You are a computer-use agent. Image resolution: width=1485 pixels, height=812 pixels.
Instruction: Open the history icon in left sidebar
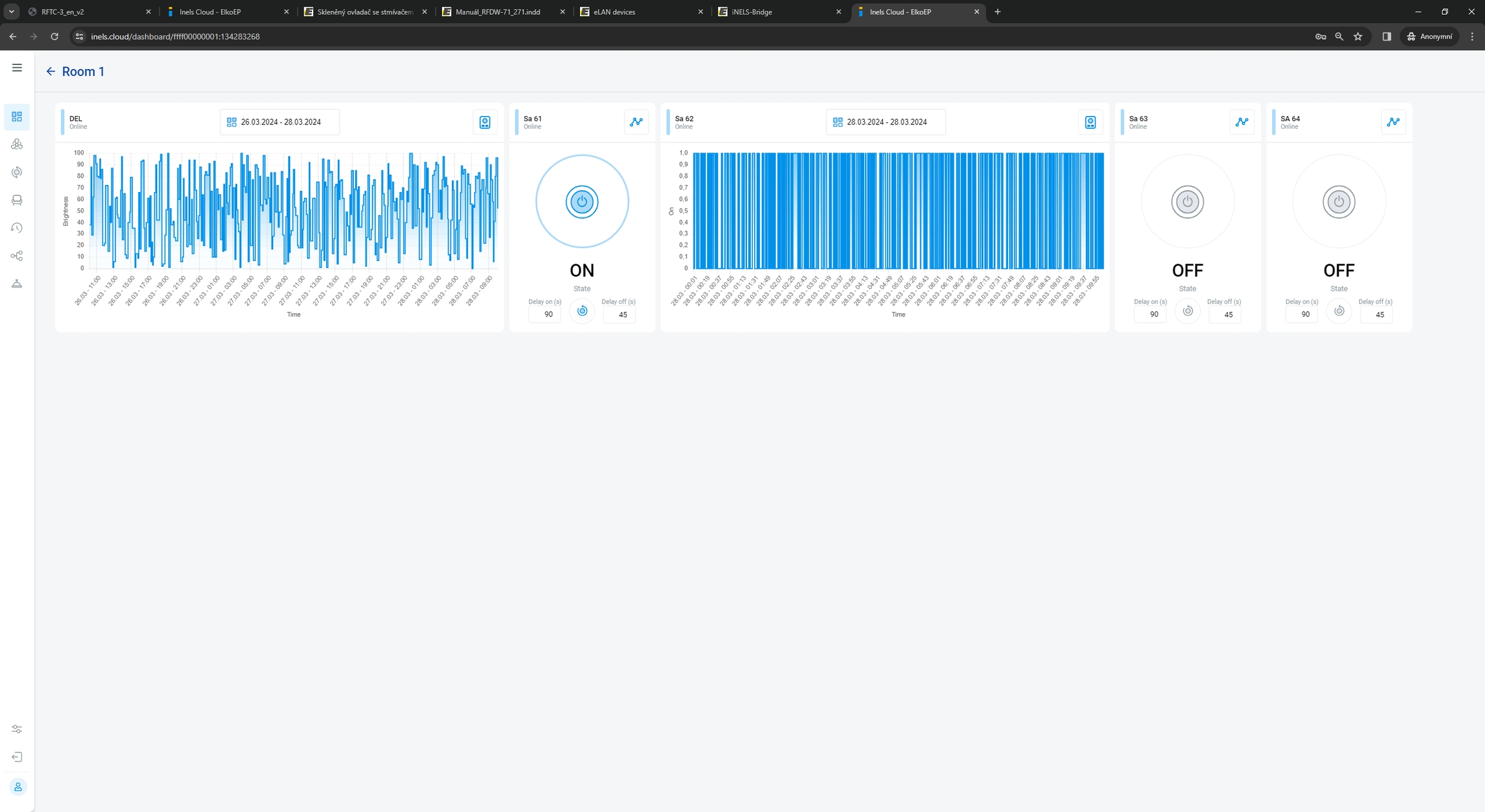click(x=17, y=228)
